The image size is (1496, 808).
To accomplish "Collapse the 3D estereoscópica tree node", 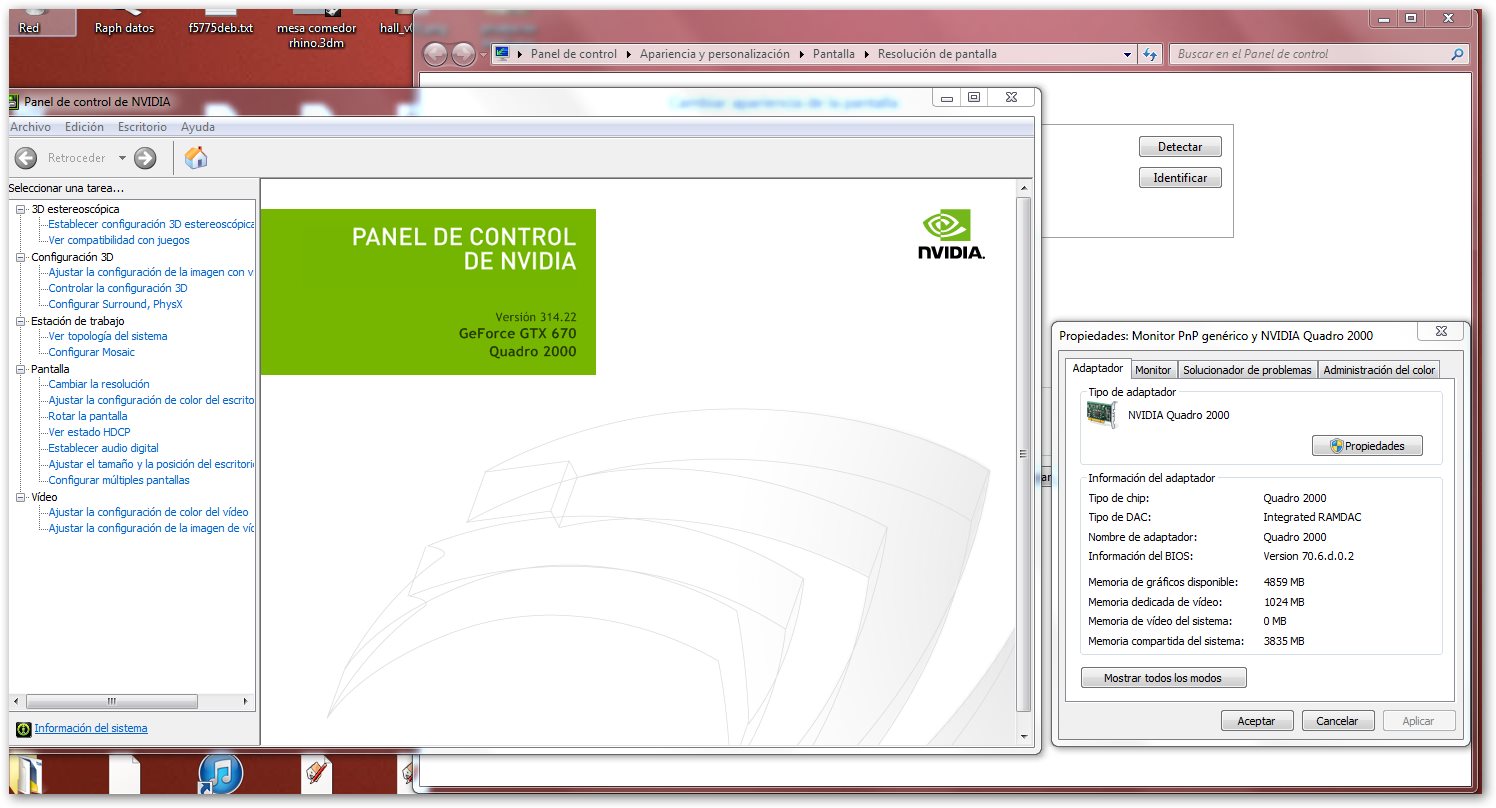I will point(22,209).
